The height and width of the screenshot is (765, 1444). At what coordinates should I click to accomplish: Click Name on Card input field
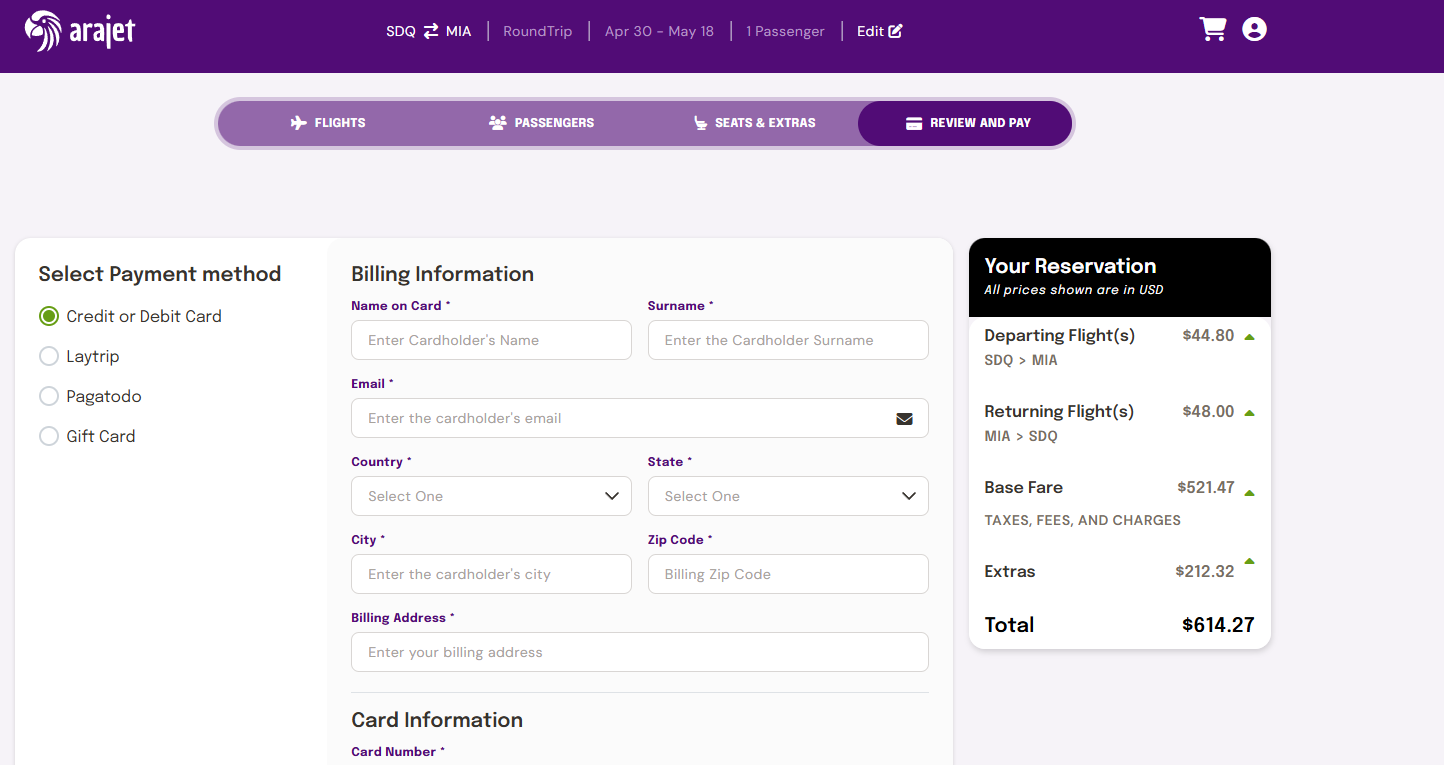491,340
